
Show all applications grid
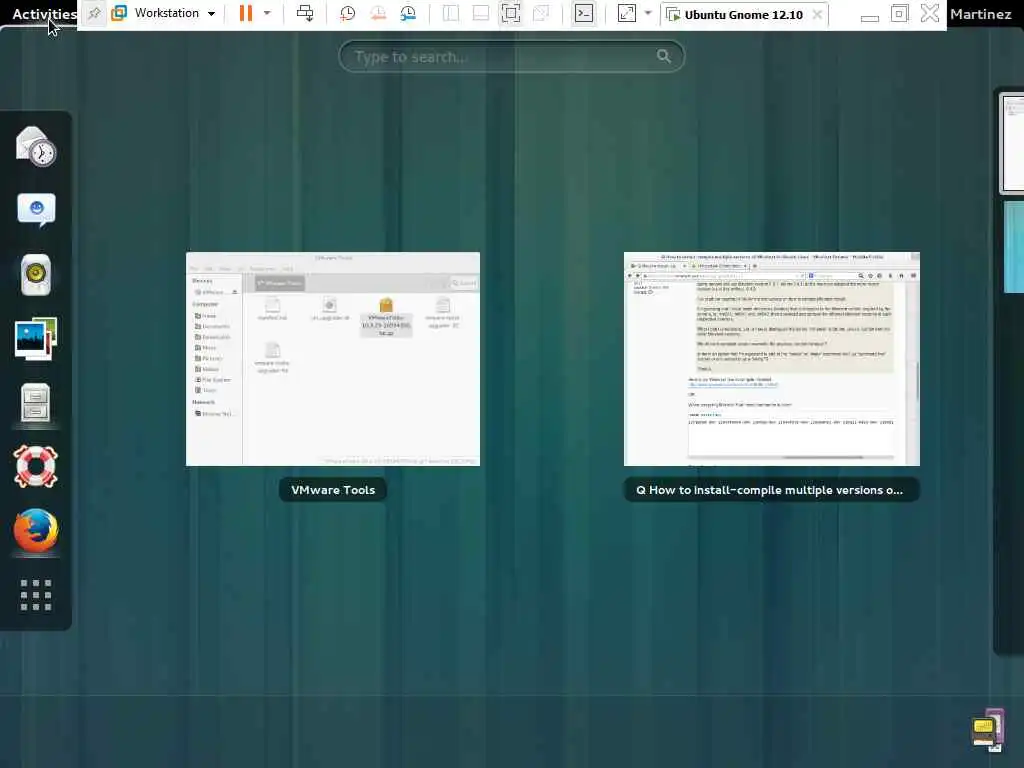point(36,595)
